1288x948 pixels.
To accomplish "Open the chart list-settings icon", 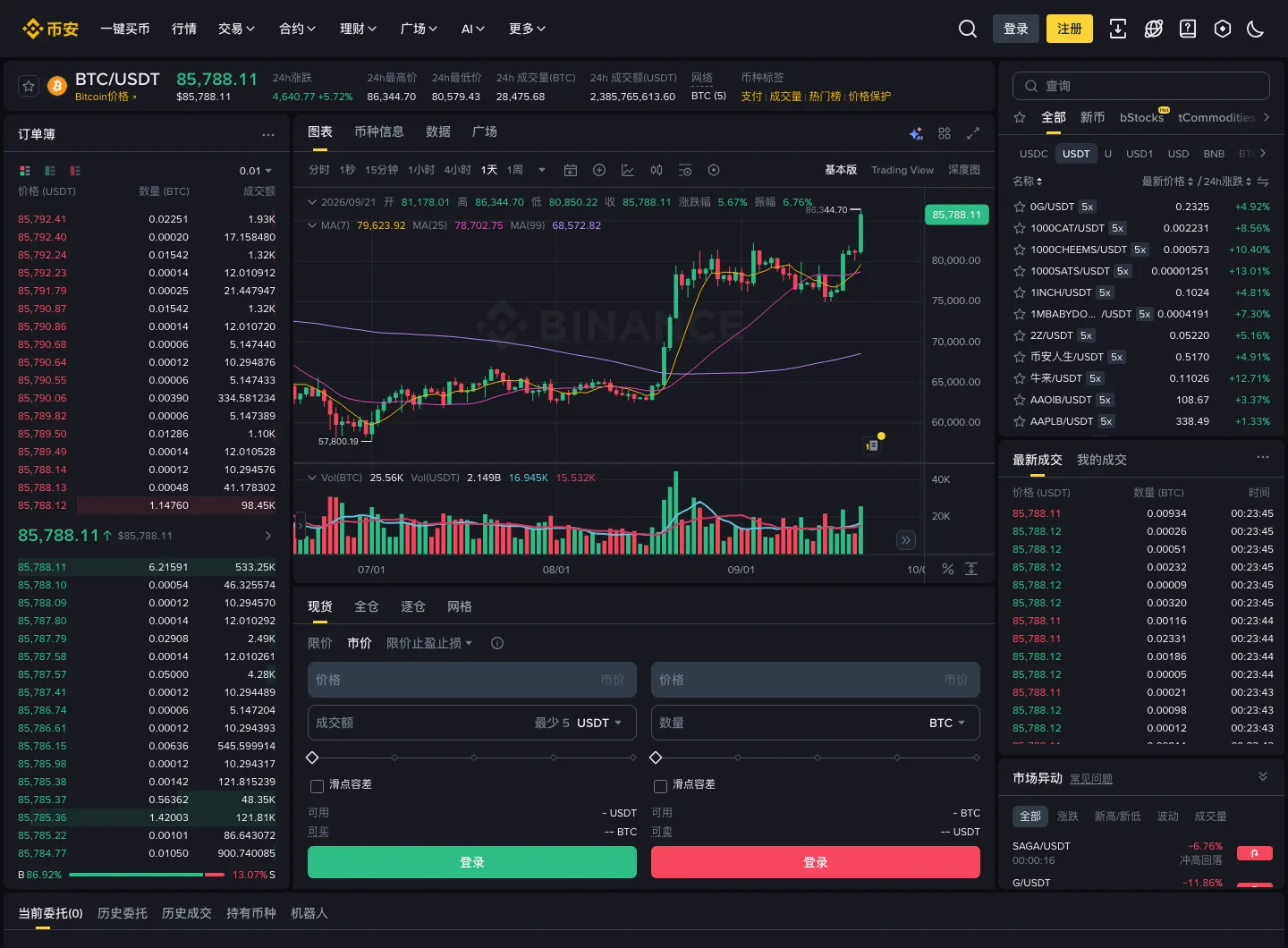I will [x=685, y=170].
